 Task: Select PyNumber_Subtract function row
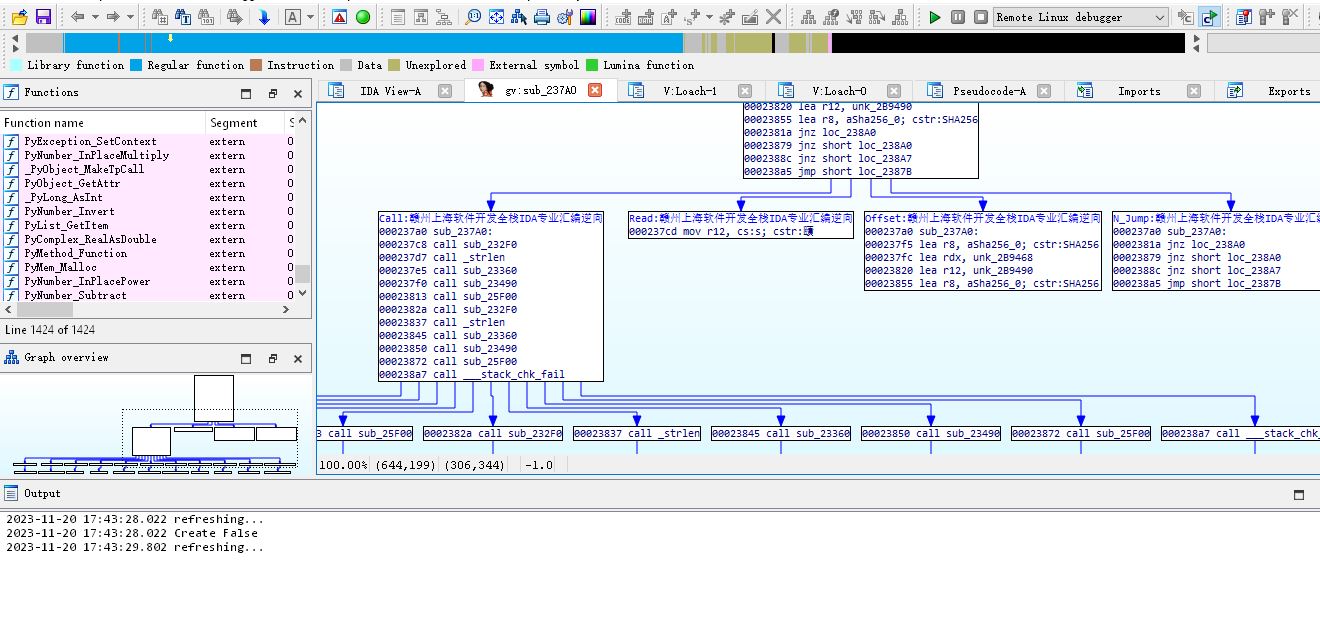[147, 296]
